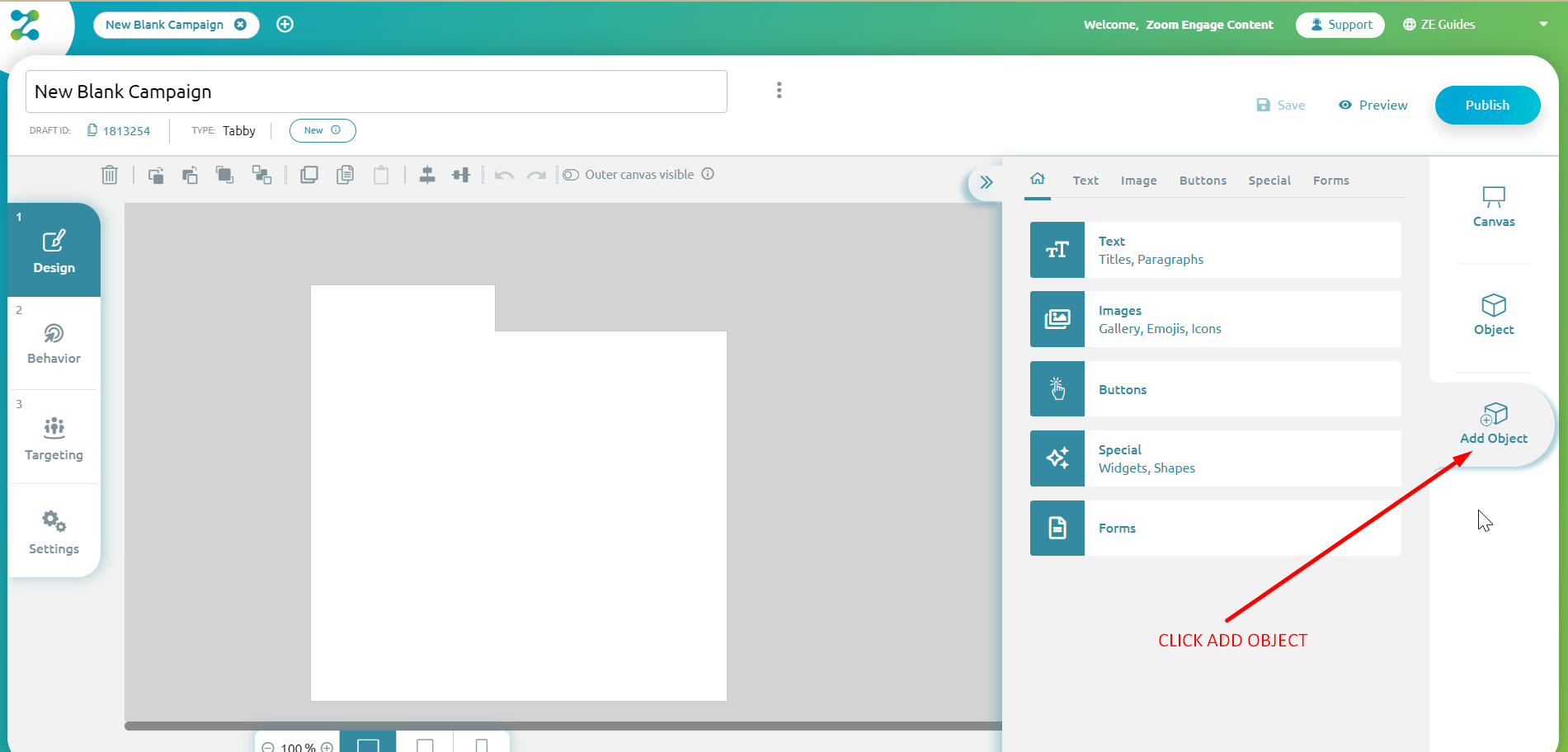
Task: Open the Settings step in the sidebar
Action: click(x=53, y=531)
